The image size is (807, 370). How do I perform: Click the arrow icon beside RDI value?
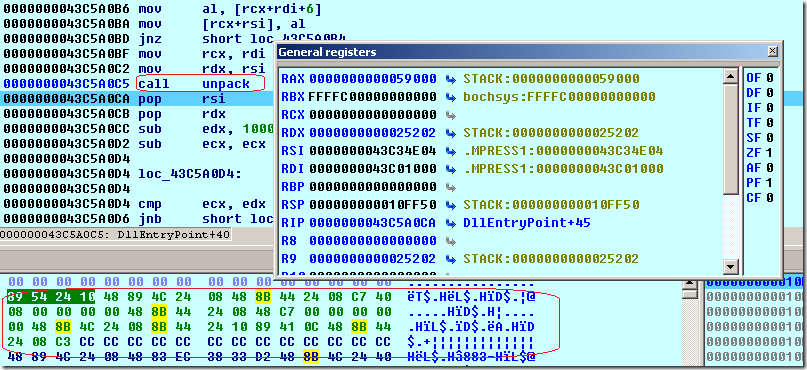450,169
